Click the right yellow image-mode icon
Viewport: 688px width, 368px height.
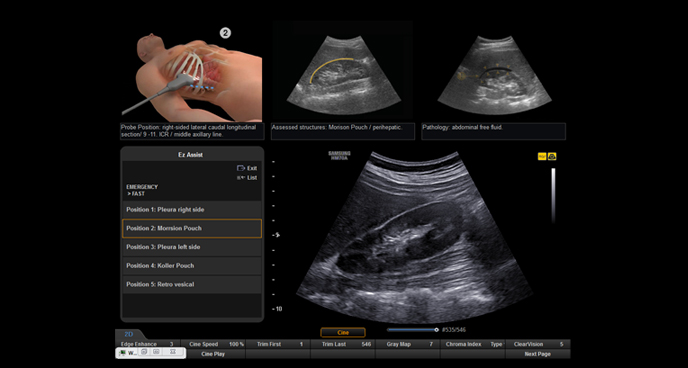[x=552, y=156]
